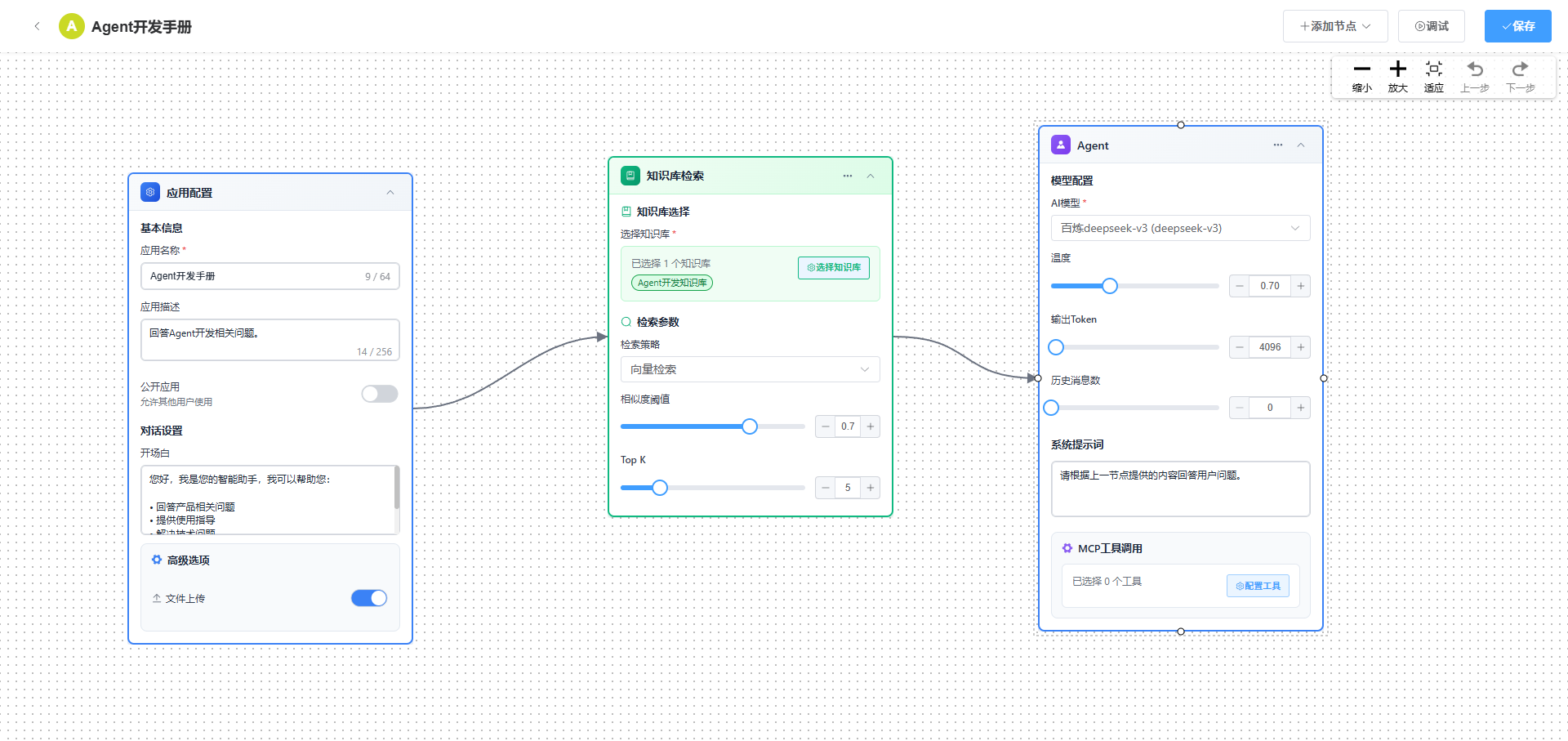Image resolution: width=1568 pixels, height=741 pixels.
Task: Click the 系统提示词 text area
Action: pyautogui.click(x=1180, y=489)
